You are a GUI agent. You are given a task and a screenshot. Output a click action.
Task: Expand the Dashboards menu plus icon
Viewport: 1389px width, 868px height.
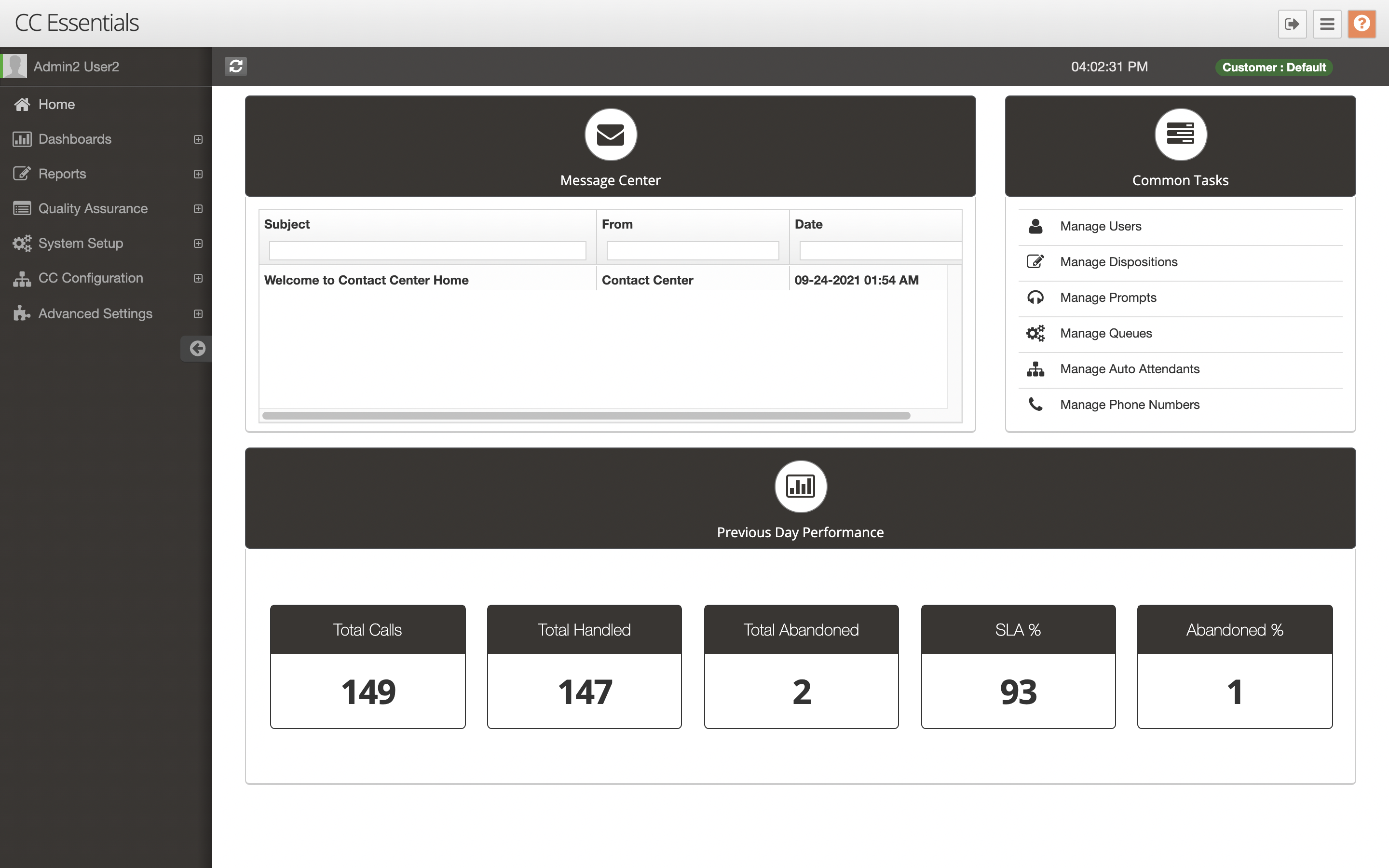point(198,139)
